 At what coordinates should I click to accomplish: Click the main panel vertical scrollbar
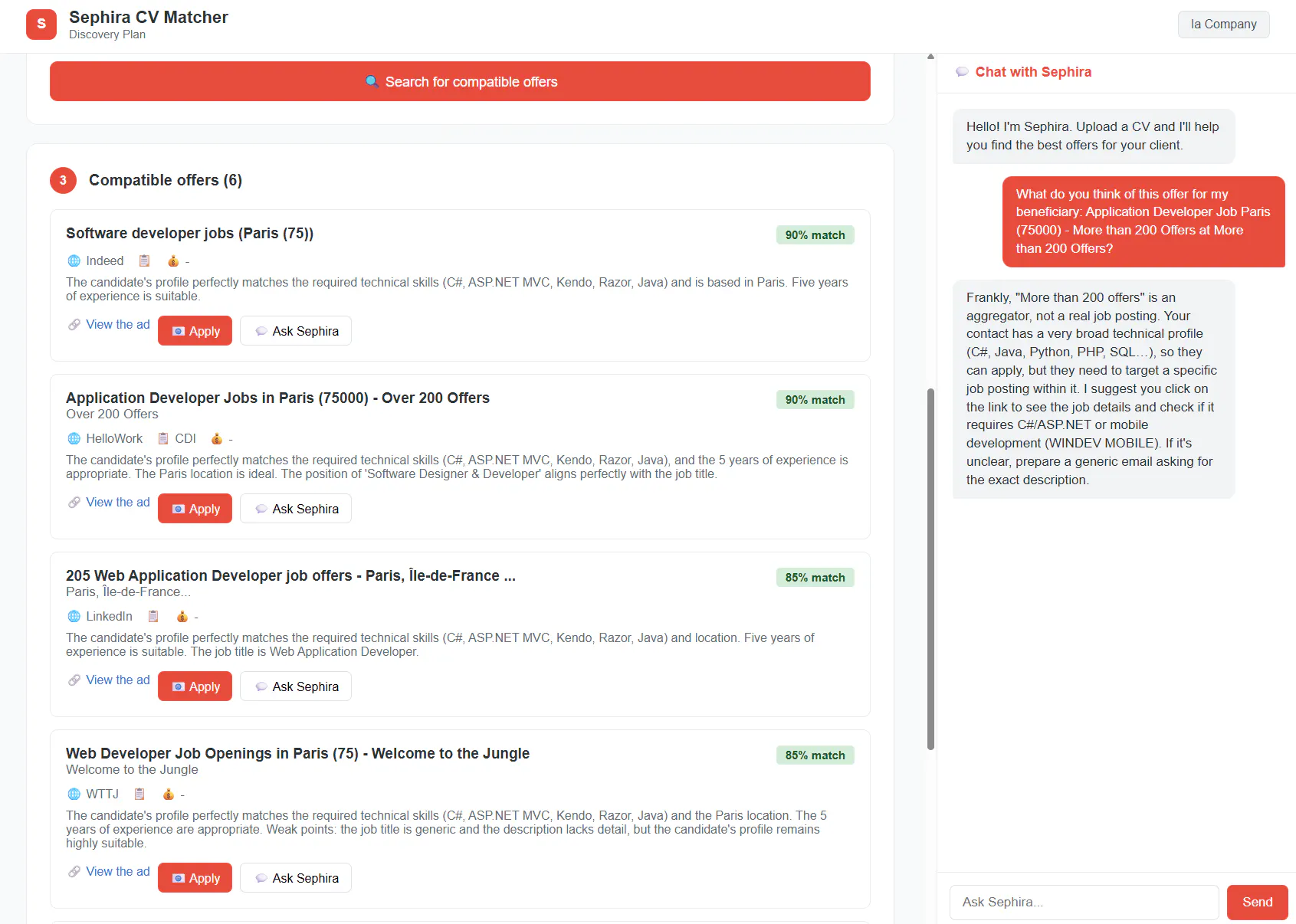click(930, 568)
